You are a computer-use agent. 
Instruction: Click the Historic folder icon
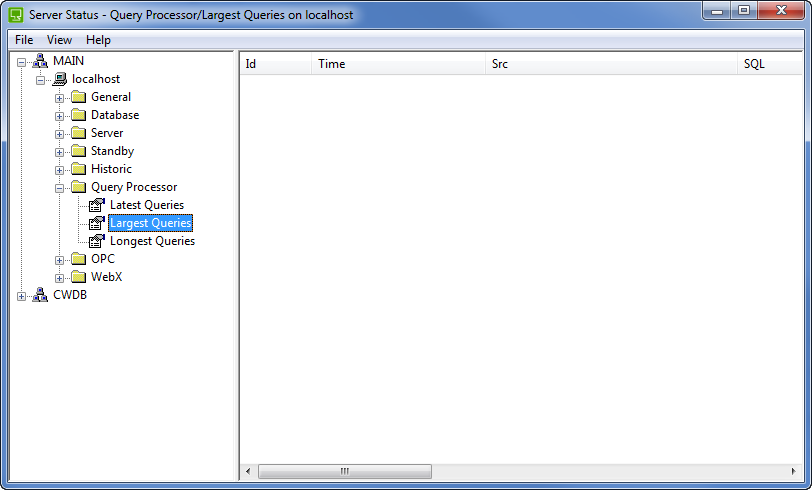click(78, 169)
